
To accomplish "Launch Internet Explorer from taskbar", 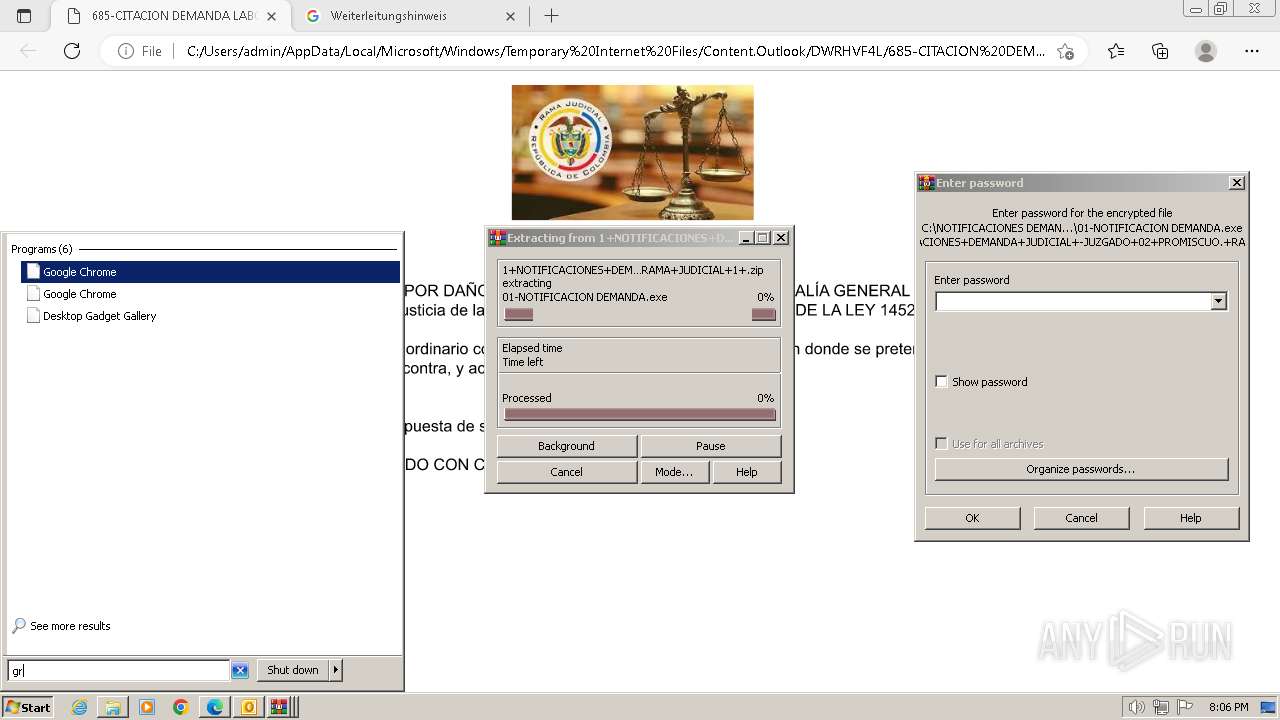I will point(79,707).
